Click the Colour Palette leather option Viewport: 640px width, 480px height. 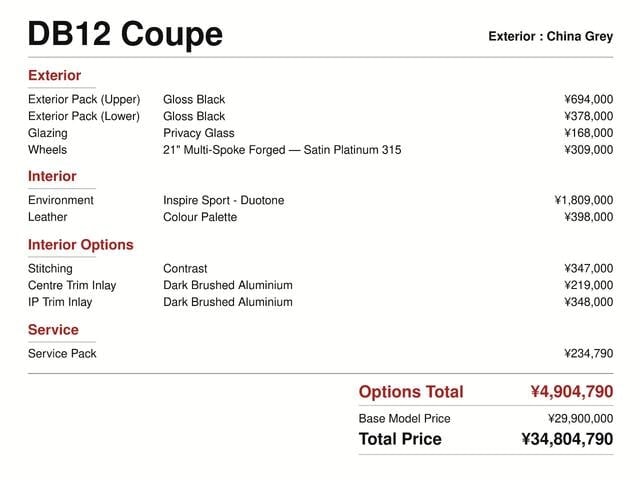coord(200,217)
